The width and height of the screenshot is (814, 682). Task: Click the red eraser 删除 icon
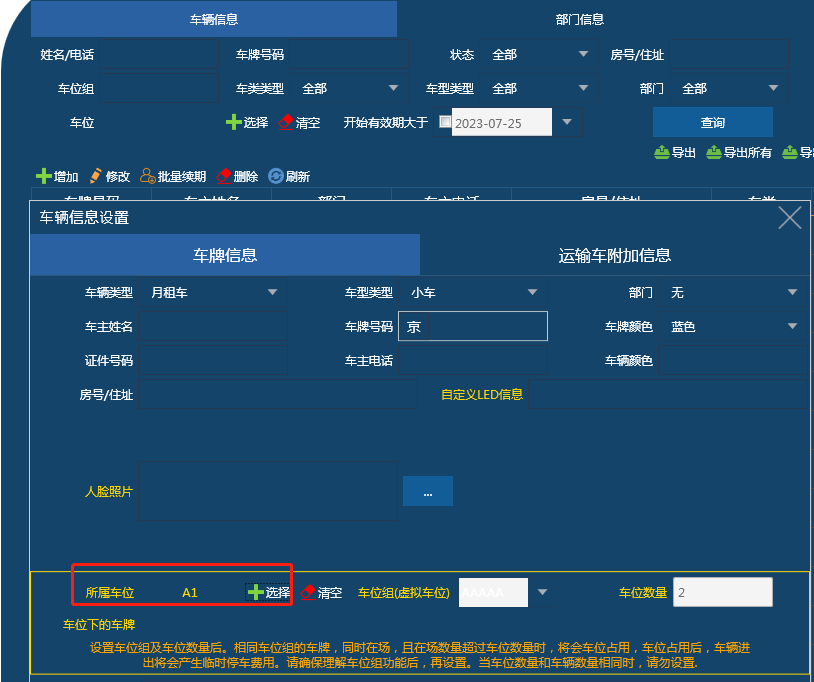pyautogui.click(x=224, y=176)
